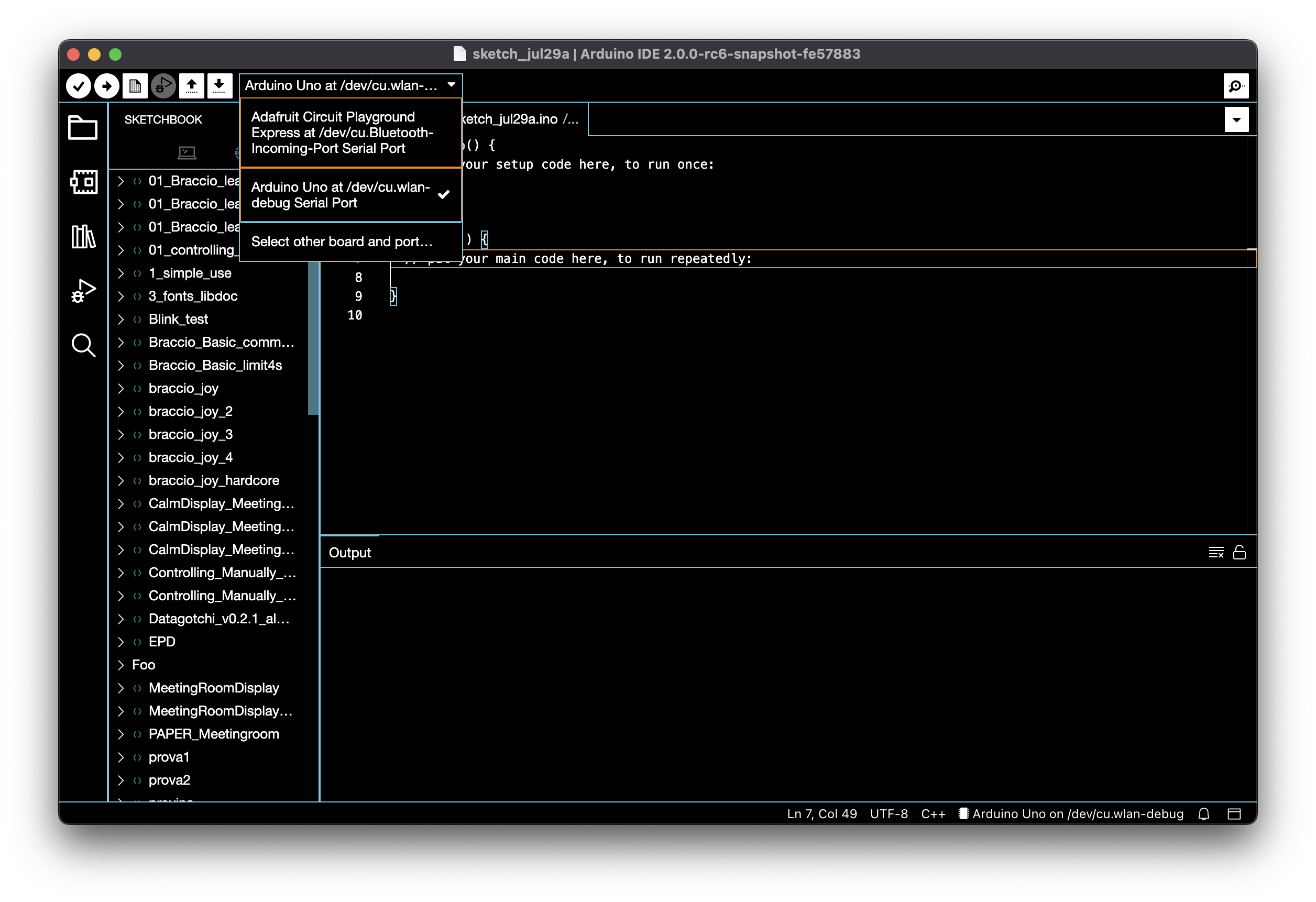Start the debugger from the toolbar

point(163,86)
